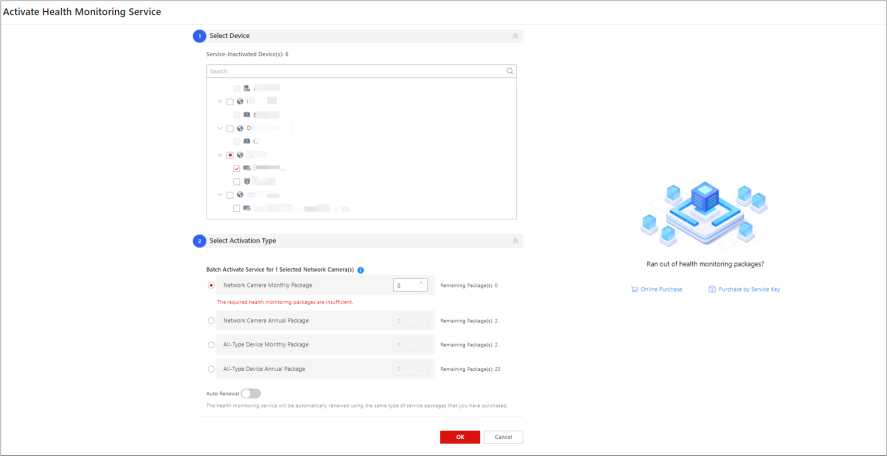Click the Purchase by Service Key icon

coord(712,289)
